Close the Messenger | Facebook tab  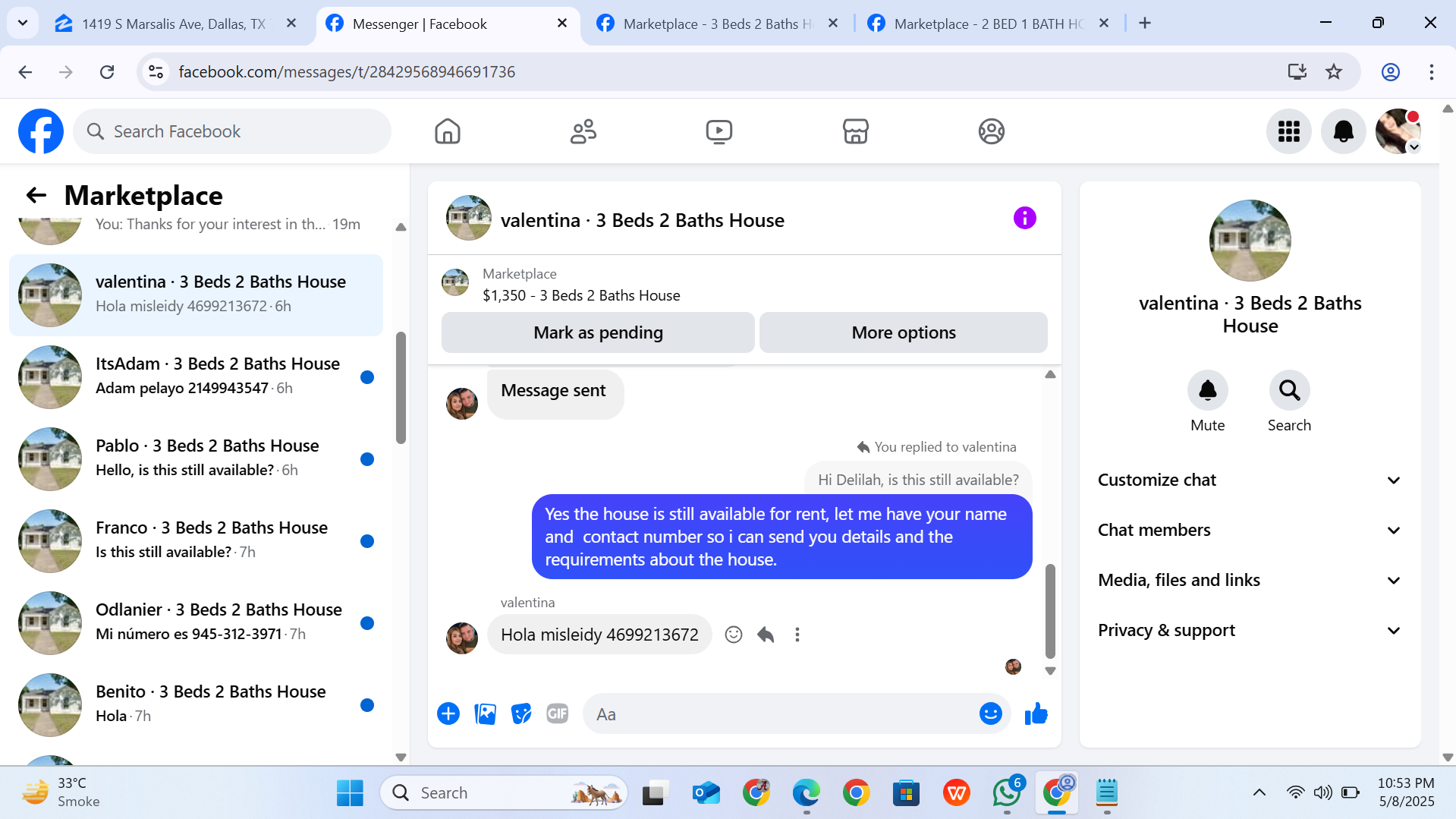tap(562, 24)
